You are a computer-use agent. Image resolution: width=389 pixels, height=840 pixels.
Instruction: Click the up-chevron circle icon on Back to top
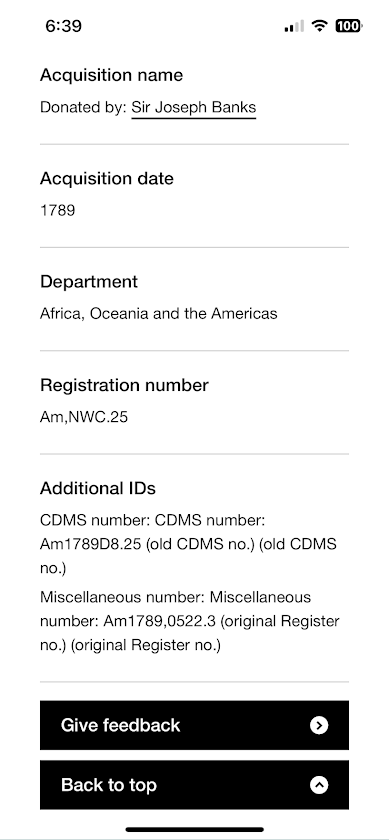(319, 785)
